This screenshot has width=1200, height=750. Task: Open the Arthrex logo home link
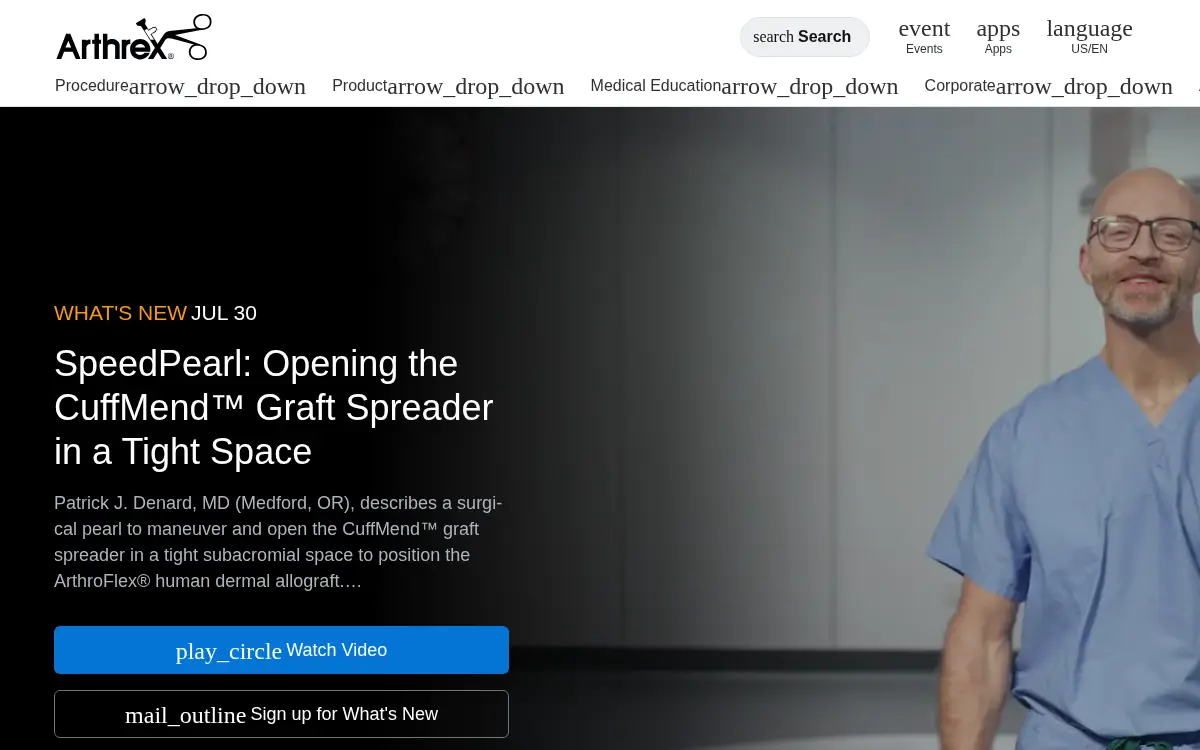coord(134,38)
